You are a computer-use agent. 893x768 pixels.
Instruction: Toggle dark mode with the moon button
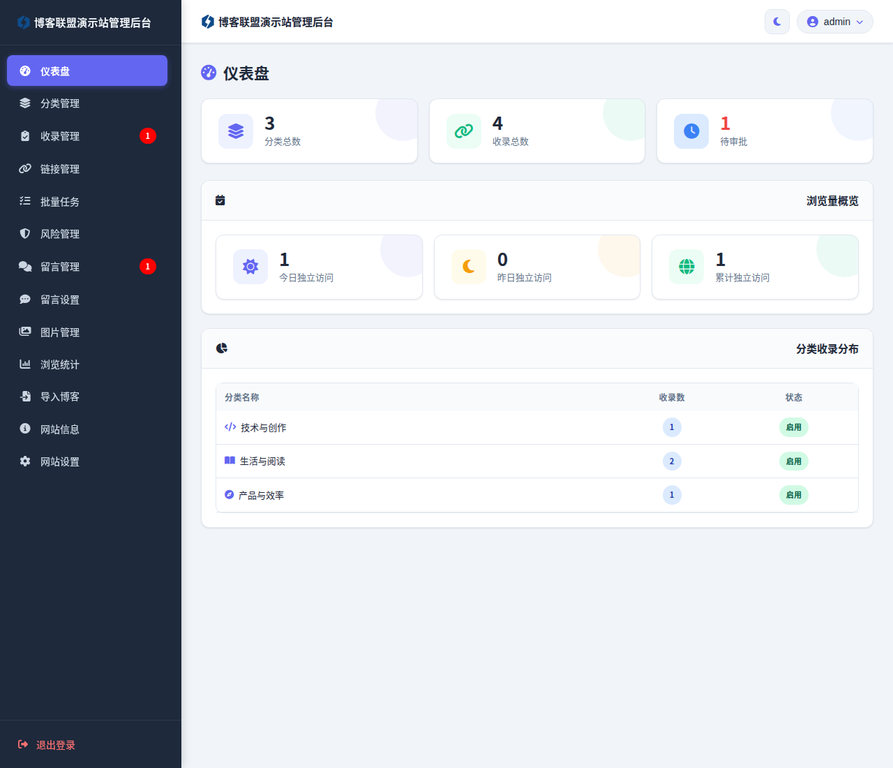[777, 22]
